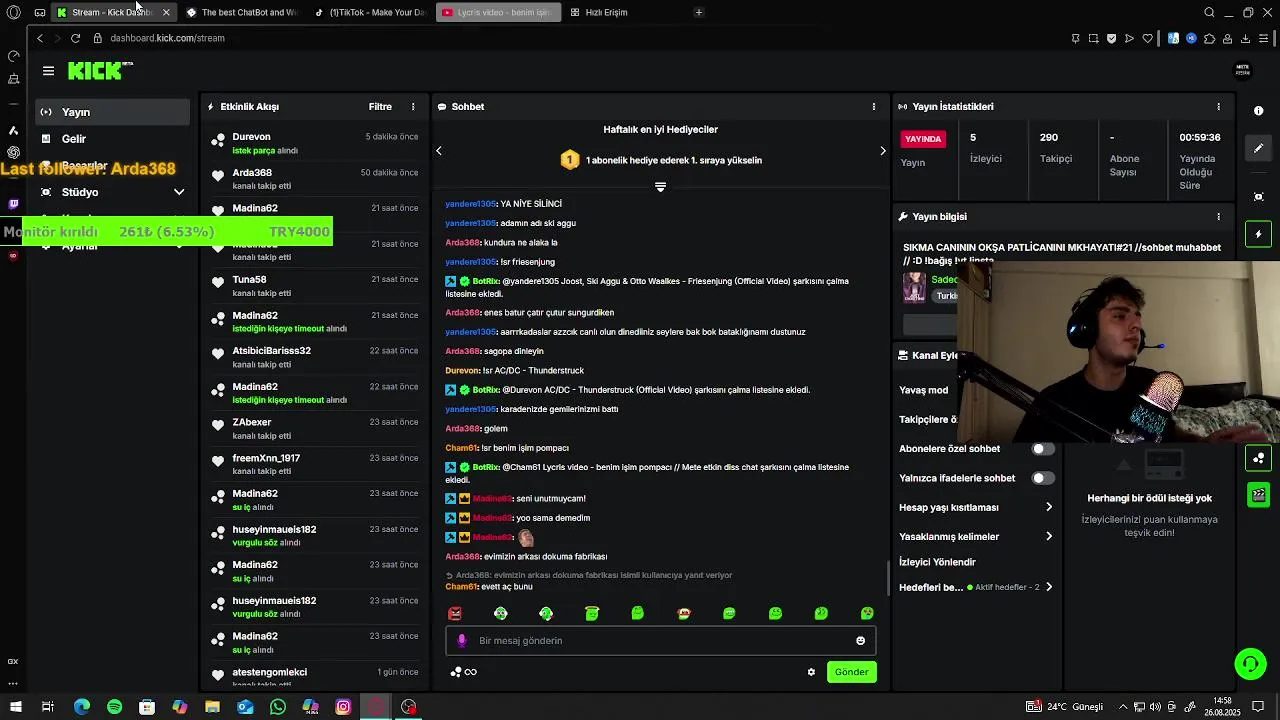
Task: Click the green headset support button
Action: coord(1250,663)
